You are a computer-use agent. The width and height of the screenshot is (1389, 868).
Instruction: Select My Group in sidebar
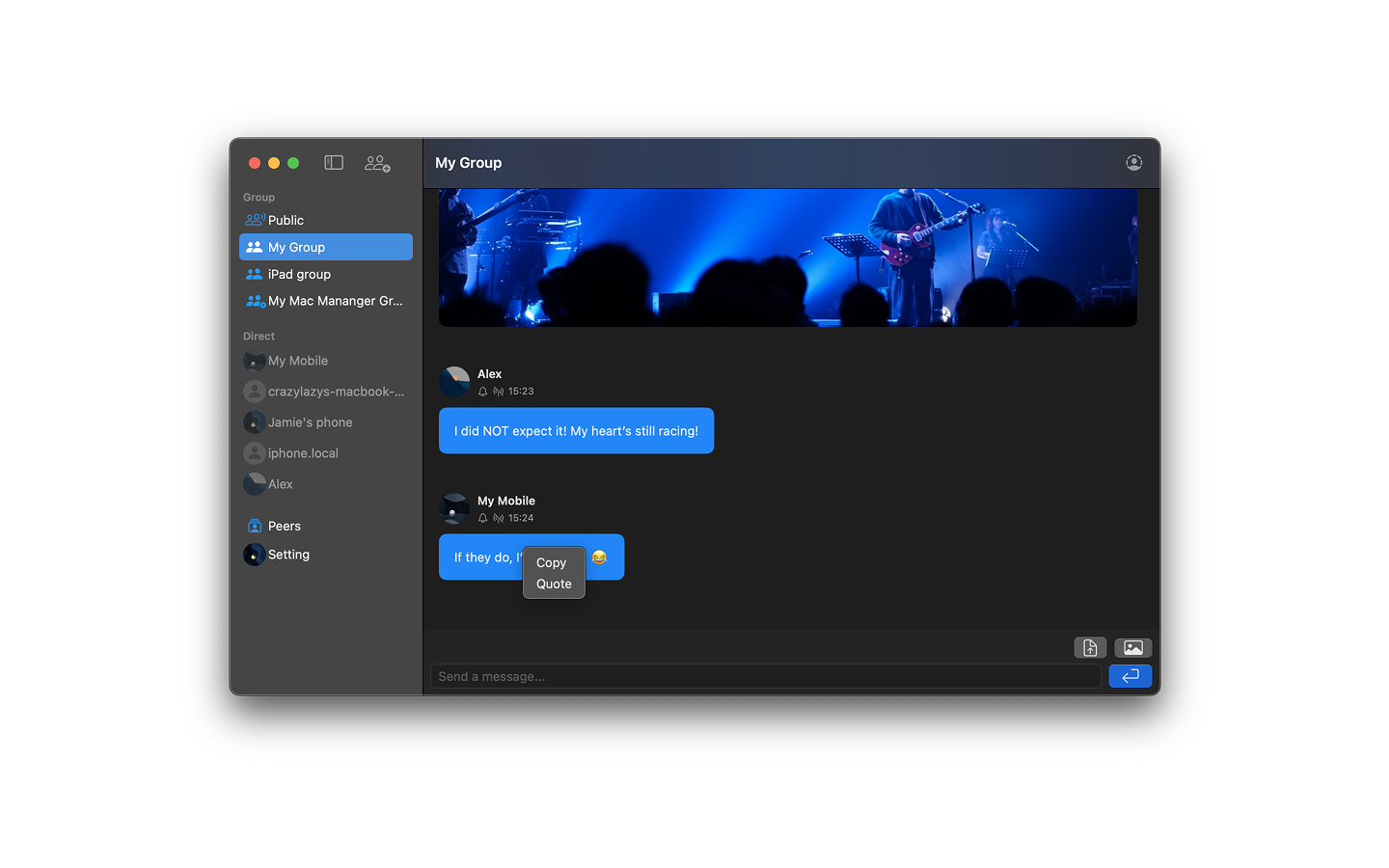tap(326, 247)
